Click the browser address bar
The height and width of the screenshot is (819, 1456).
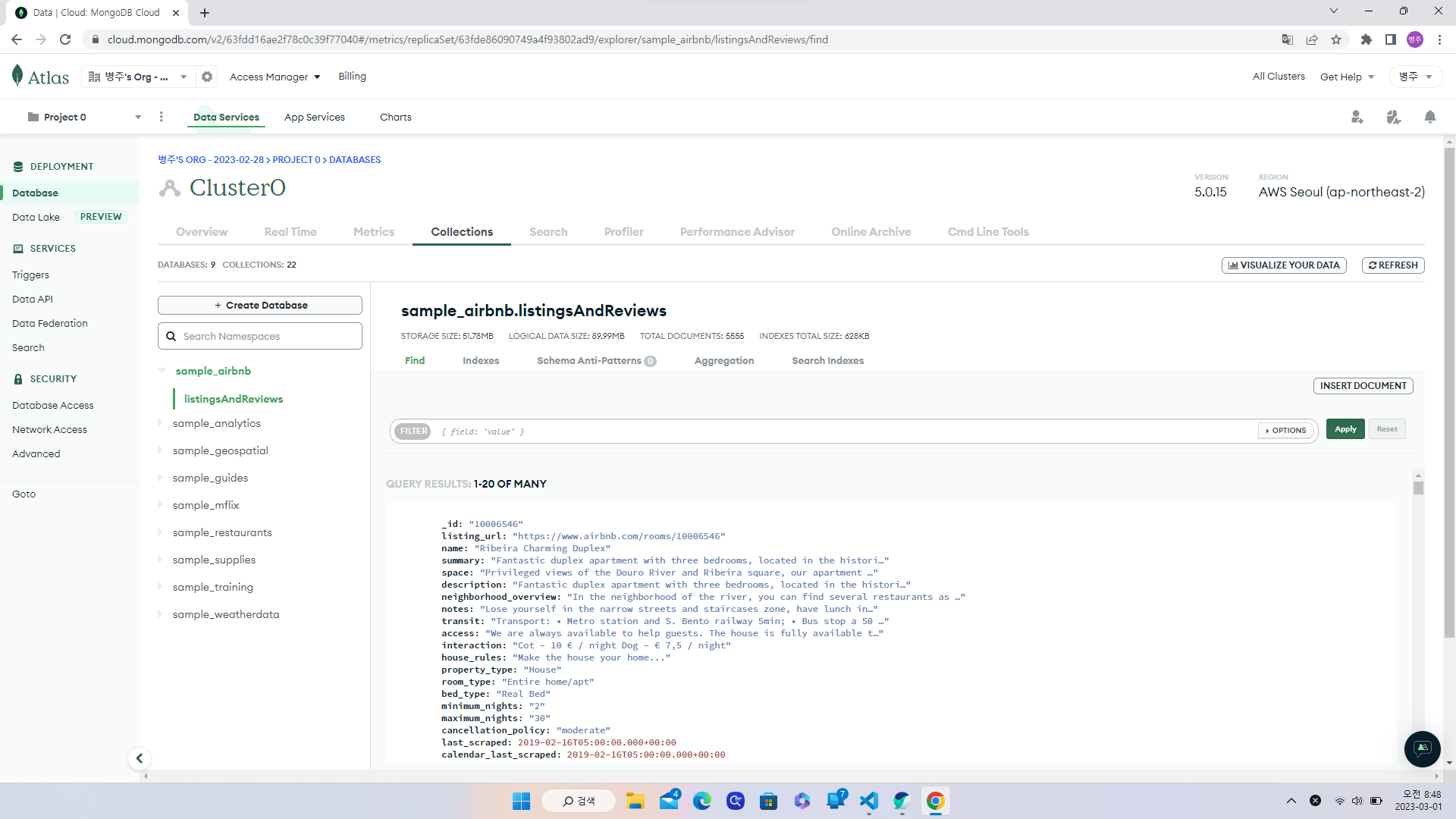[x=682, y=39]
